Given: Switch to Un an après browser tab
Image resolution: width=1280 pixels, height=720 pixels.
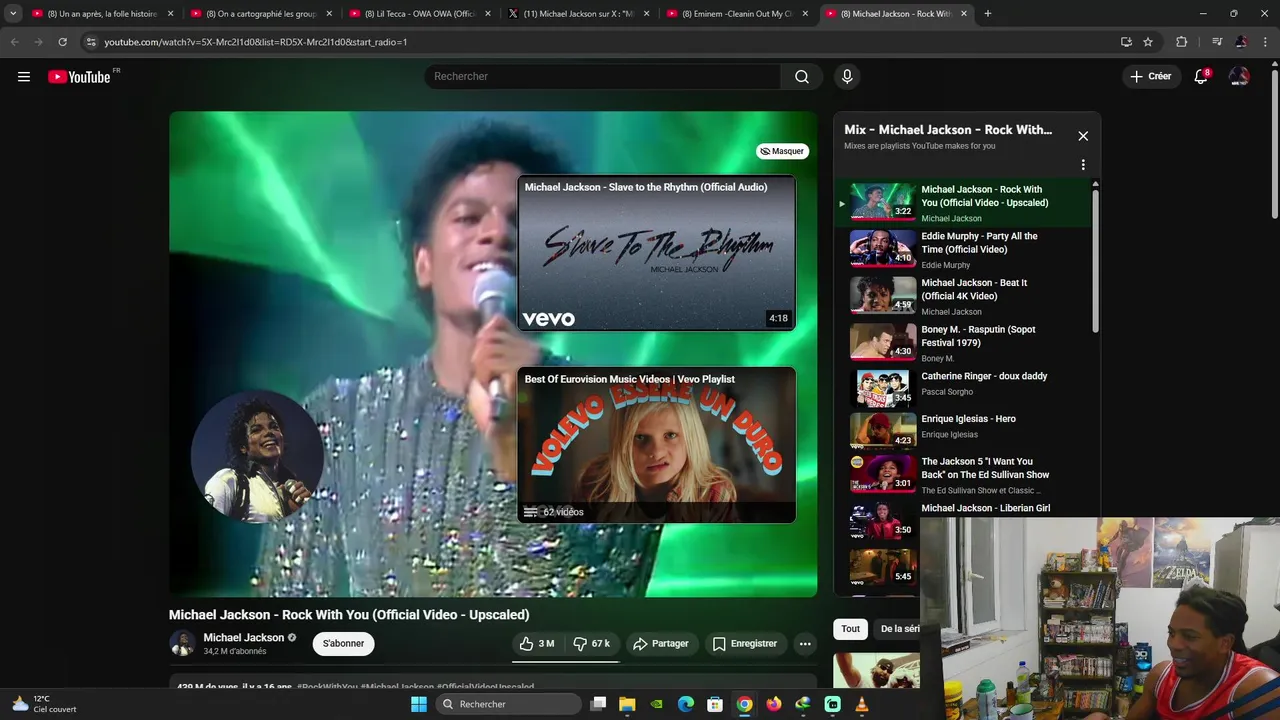Looking at the screenshot, I should tap(101, 14).
